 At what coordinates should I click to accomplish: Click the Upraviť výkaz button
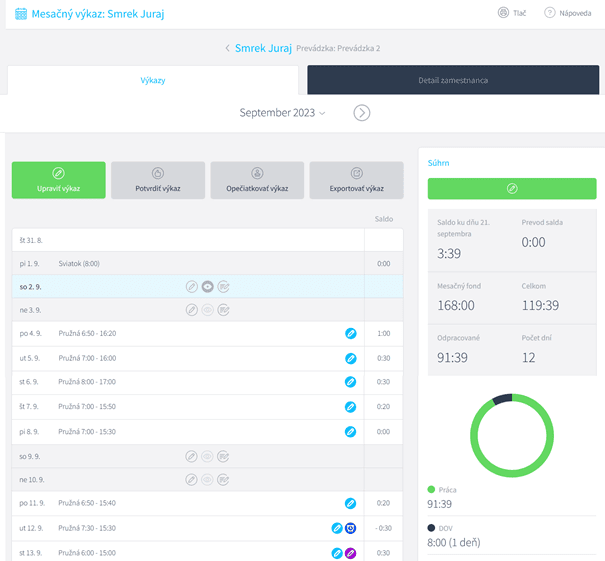coord(58,180)
